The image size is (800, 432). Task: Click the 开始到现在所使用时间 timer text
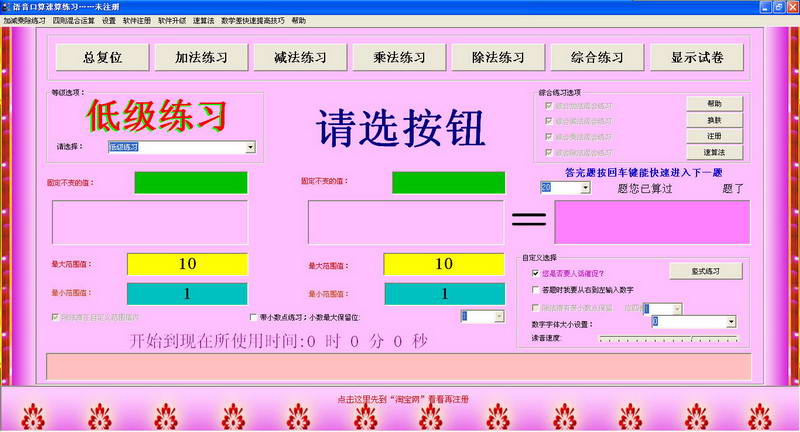pyautogui.click(x=279, y=341)
